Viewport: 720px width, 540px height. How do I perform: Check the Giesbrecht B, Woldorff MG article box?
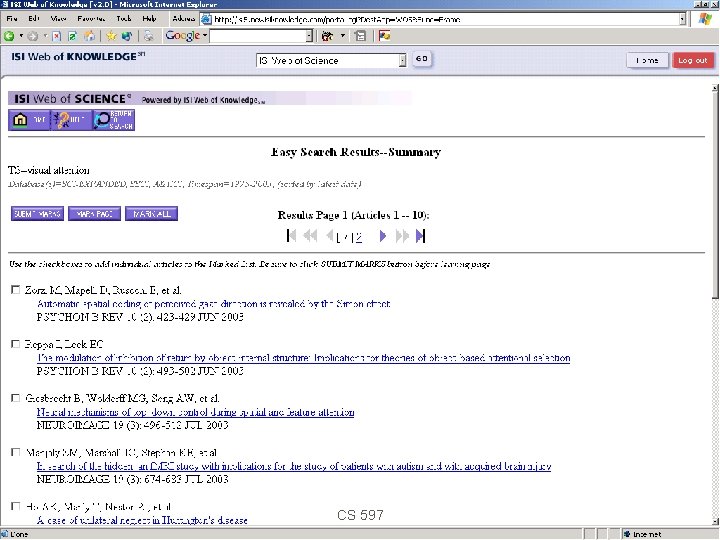click(16, 398)
